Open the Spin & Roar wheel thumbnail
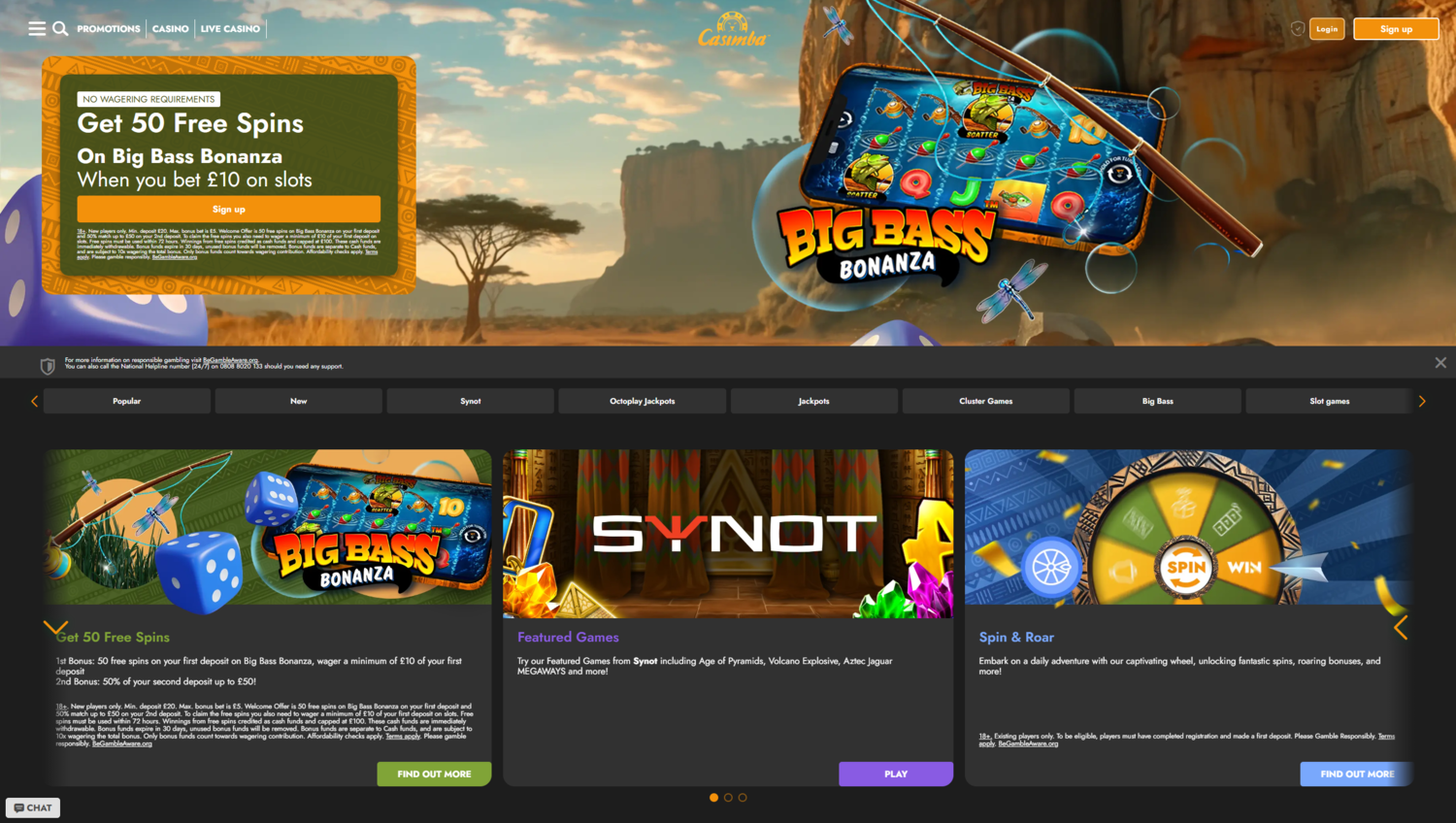1456x823 pixels. (1187, 529)
